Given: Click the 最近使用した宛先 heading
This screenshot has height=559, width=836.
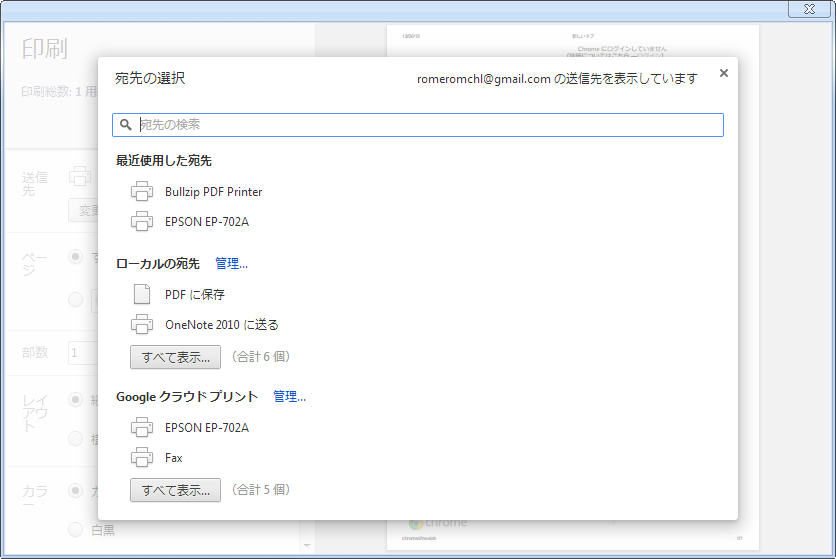Looking at the screenshot, I should [164, 161].
